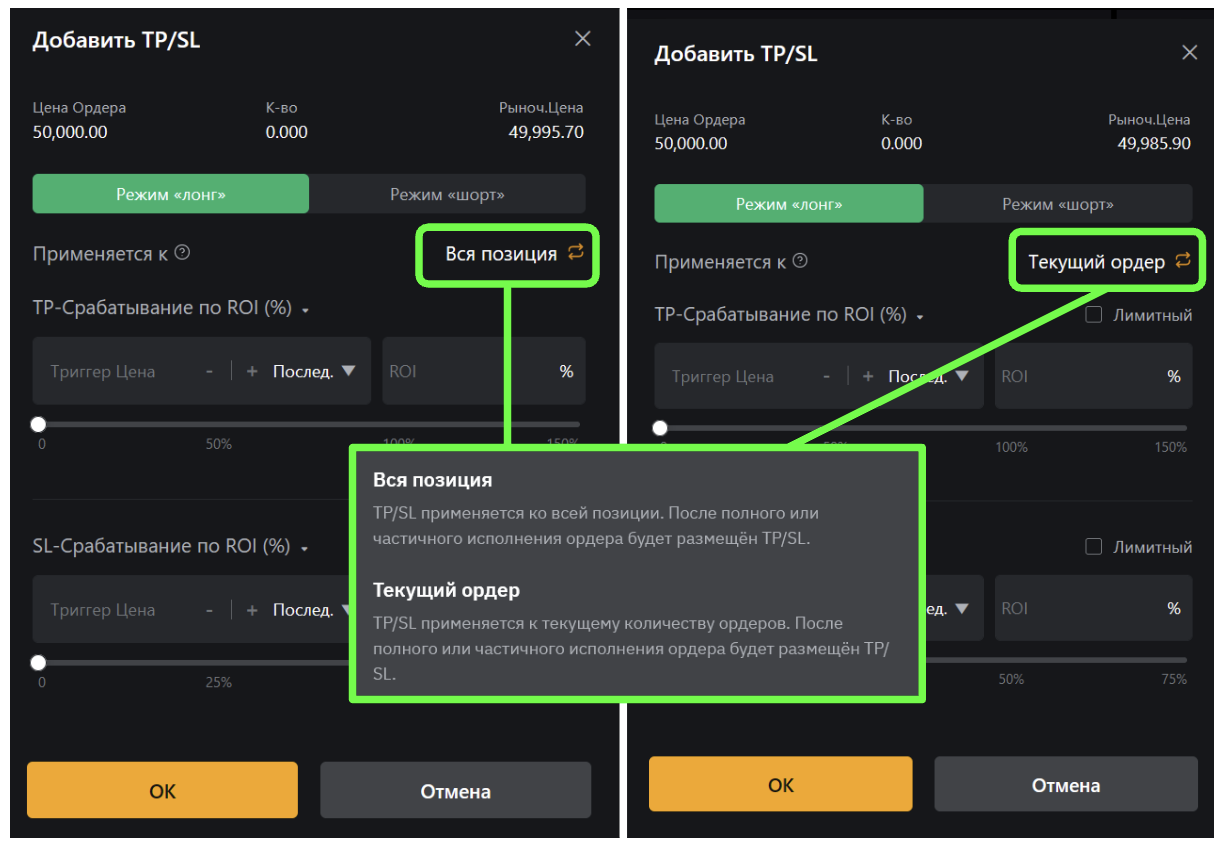
Task: Open 'Послед.' dropdown in left TP trigger field
Action: coord(314,371)
